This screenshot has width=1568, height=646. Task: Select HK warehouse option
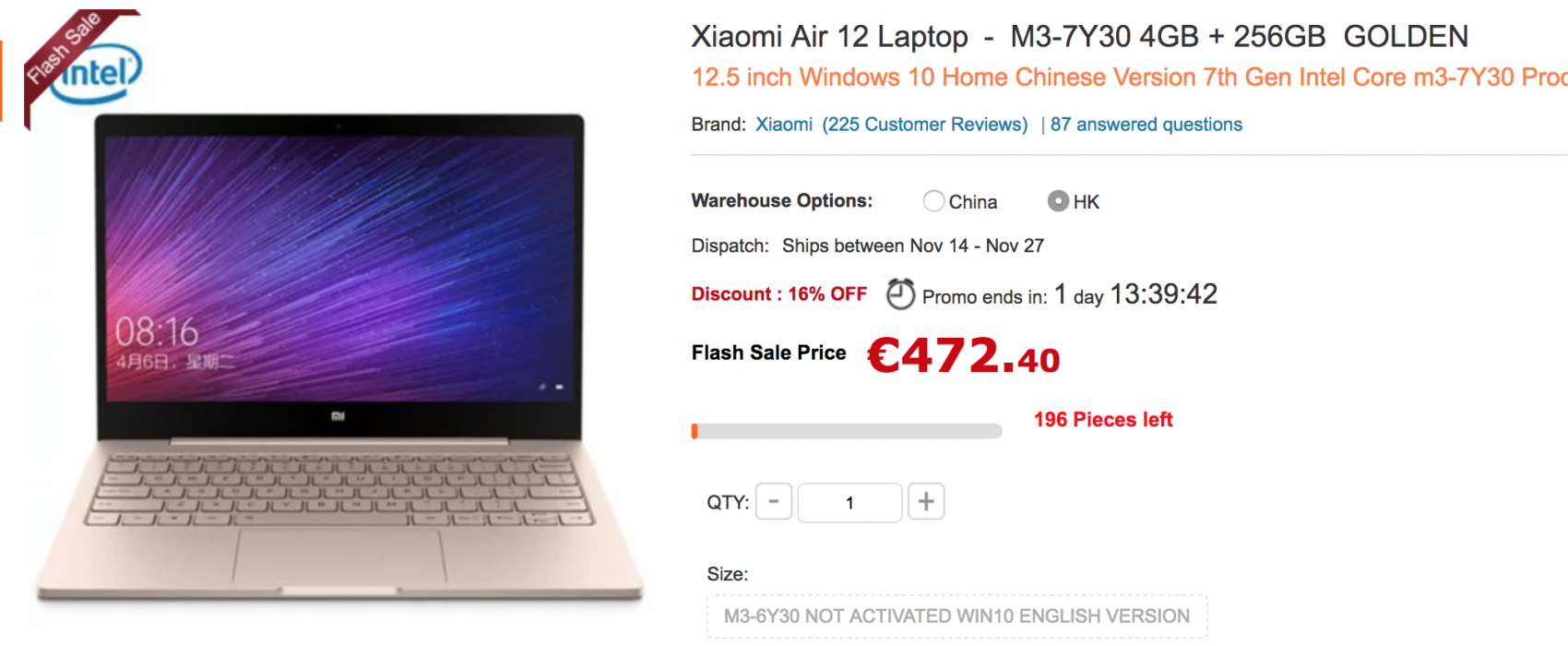1059,201
